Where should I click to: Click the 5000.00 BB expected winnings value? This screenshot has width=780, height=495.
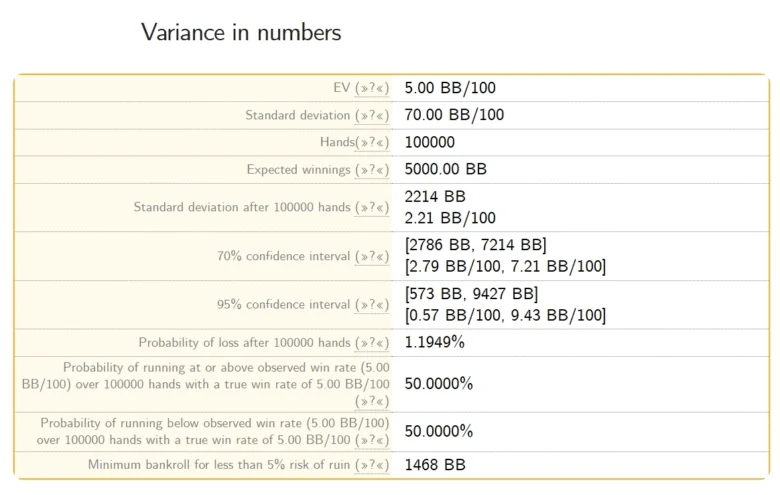coord(445,169)
